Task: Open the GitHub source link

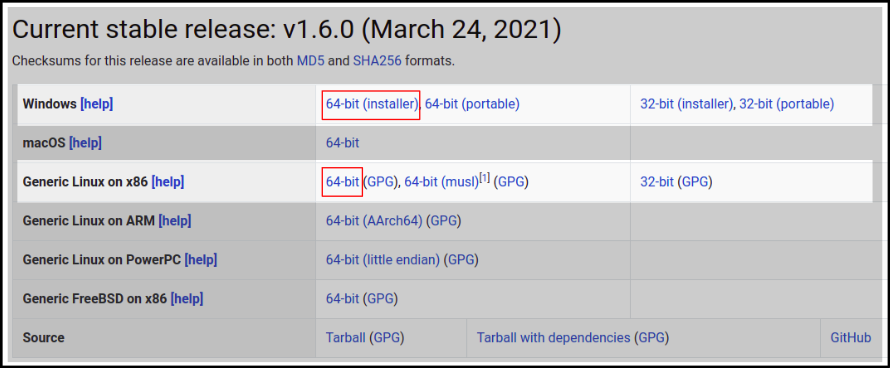Action: [851, 338]
